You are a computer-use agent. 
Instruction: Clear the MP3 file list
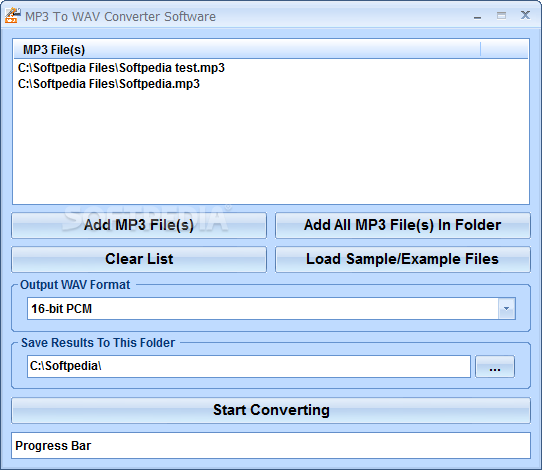[139, 259]
